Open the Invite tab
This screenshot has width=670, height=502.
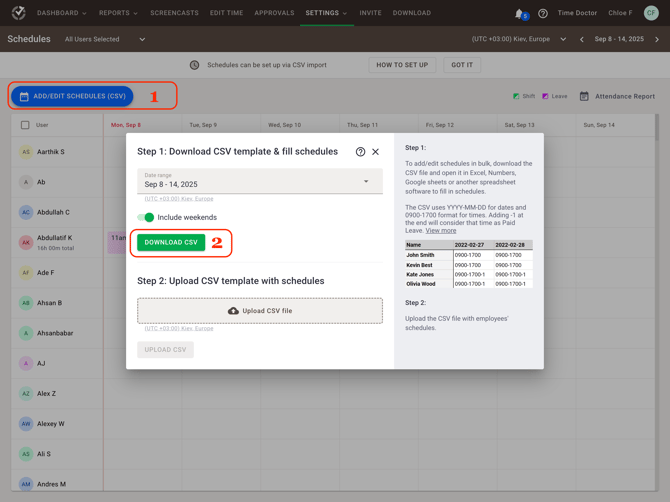pyautogui.click(x=370, y=13)
